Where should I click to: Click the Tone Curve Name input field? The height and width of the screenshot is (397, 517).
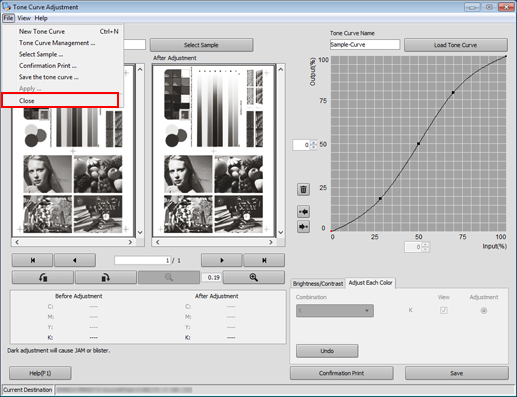click(365, 44)
